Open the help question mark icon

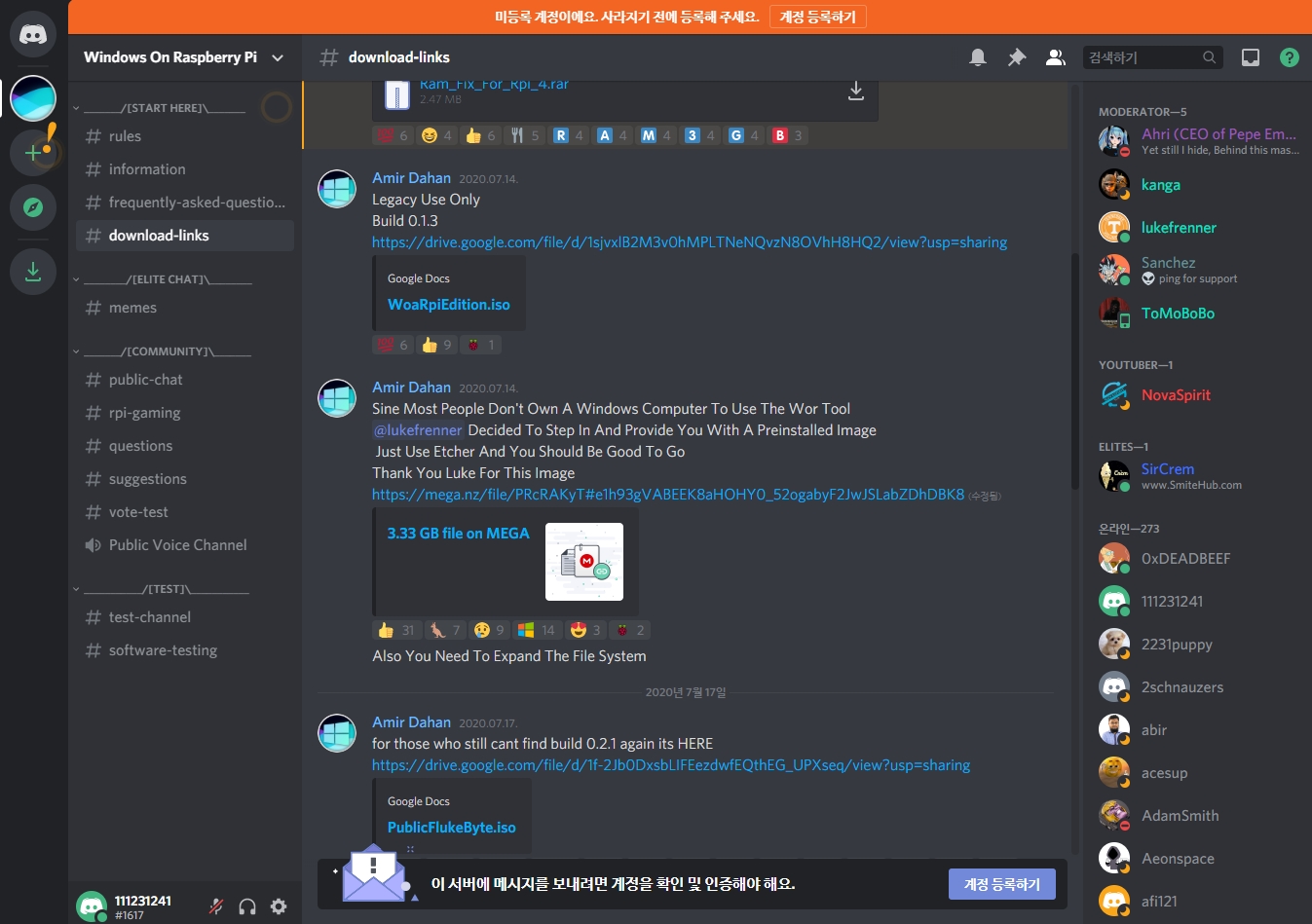click(1290, 57)
